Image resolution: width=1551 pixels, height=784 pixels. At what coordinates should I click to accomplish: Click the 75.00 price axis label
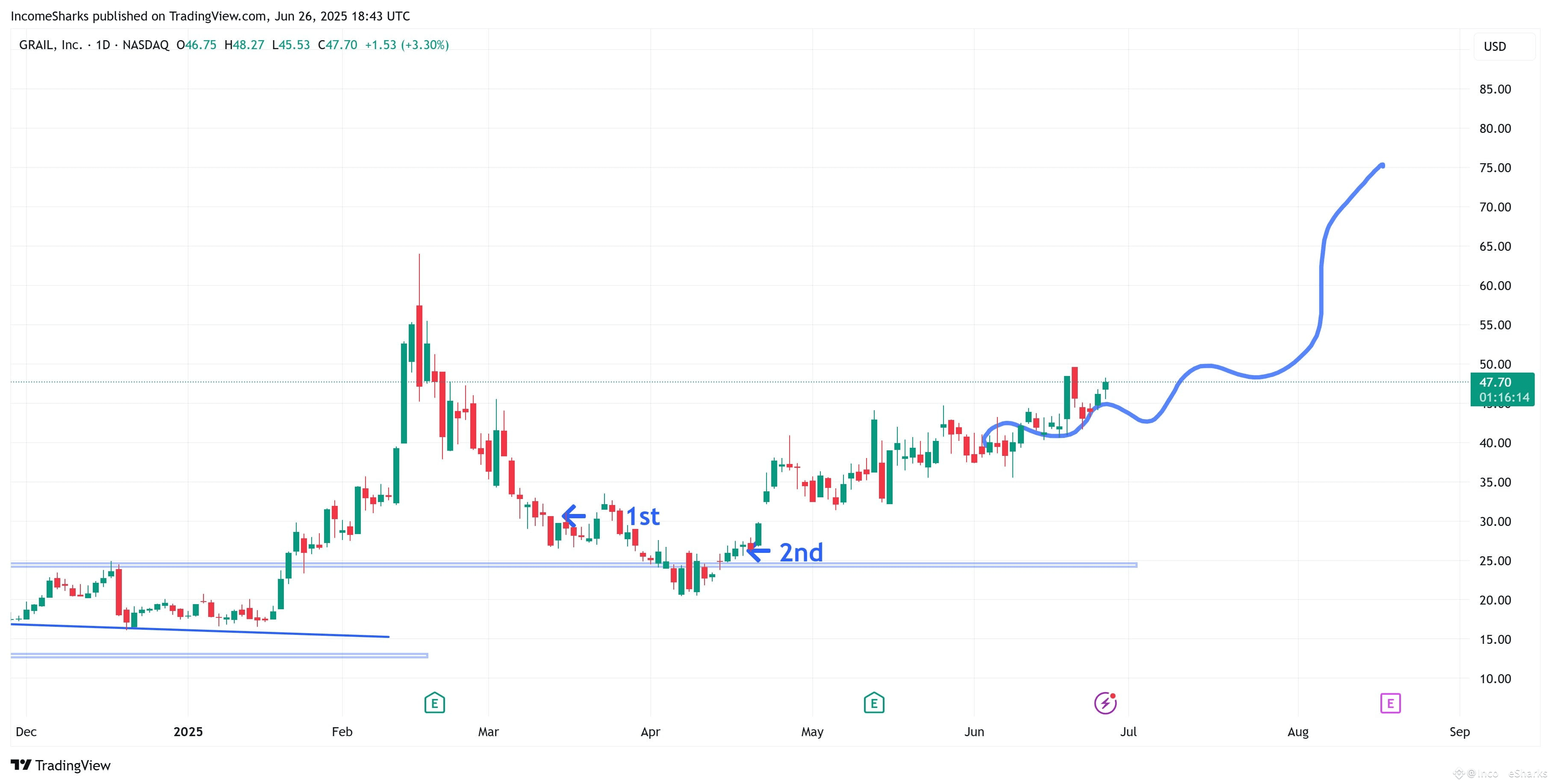1495,168
